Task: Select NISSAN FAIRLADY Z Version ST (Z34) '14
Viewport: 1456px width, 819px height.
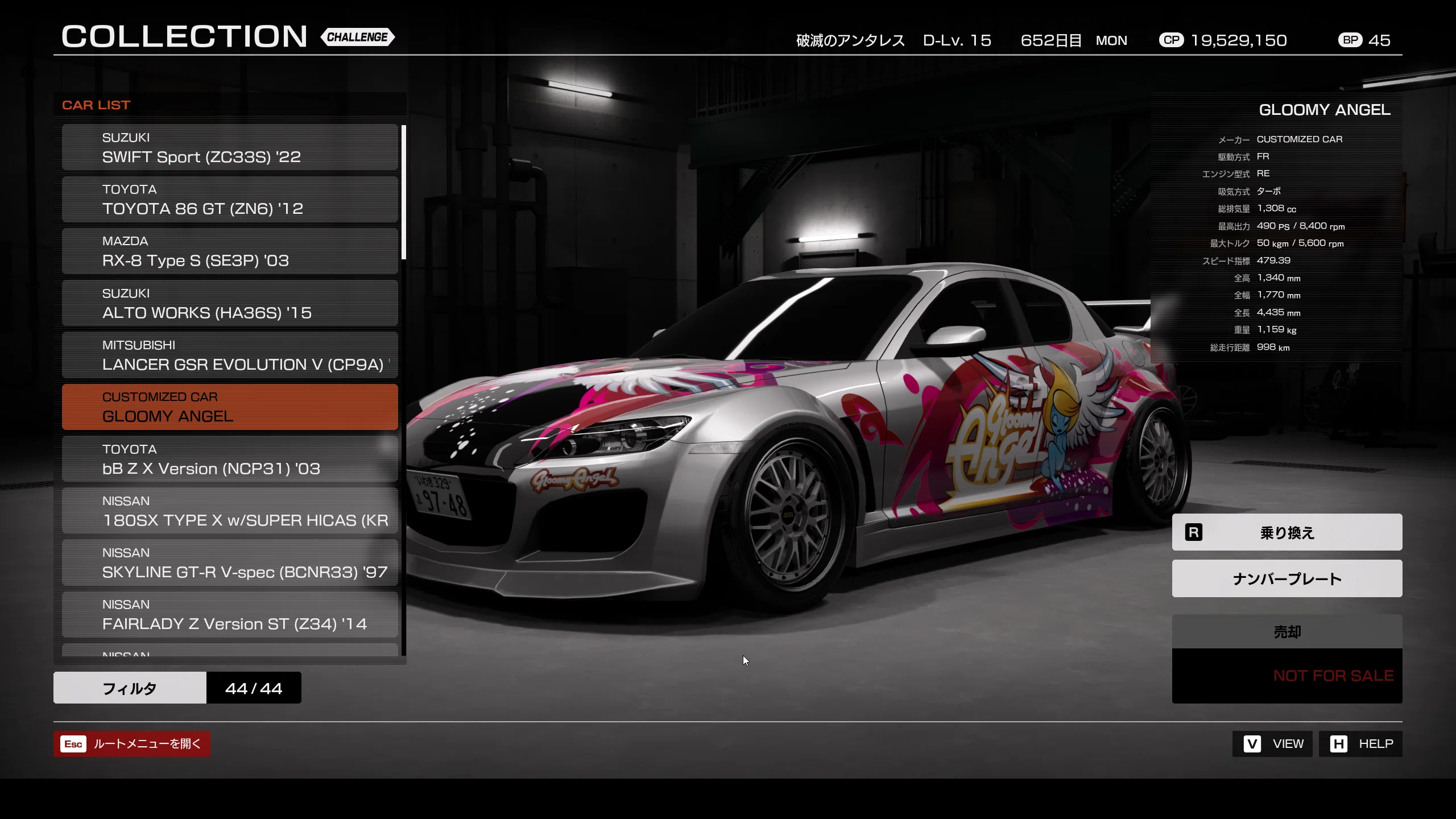Action: [x=230, y=614]
